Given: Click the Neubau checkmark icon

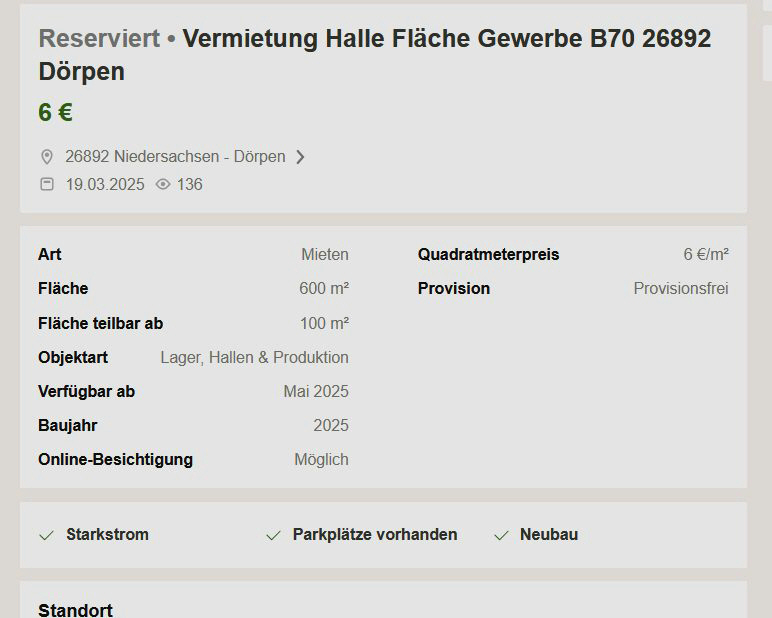Looking at the screenshot, I should [501, 535].
